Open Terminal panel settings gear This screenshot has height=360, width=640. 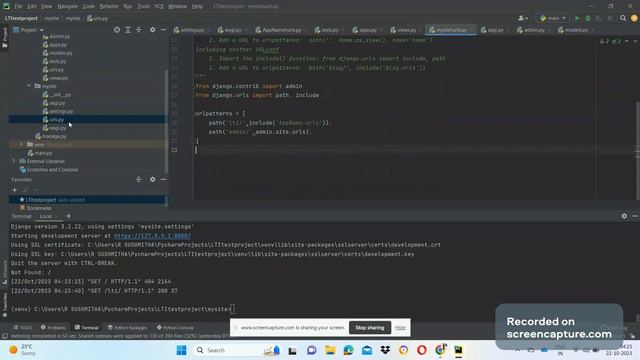click(x=624, y=216)
